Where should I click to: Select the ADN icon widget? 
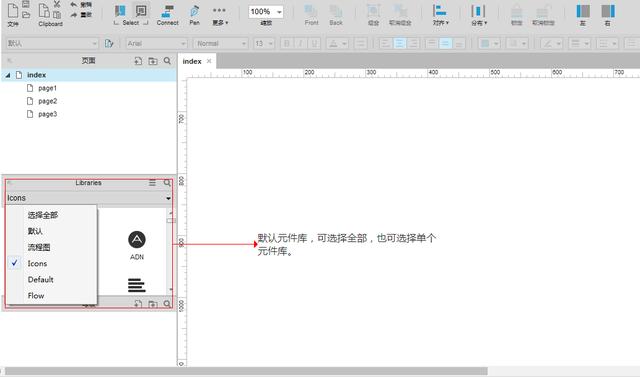point(137,245)
